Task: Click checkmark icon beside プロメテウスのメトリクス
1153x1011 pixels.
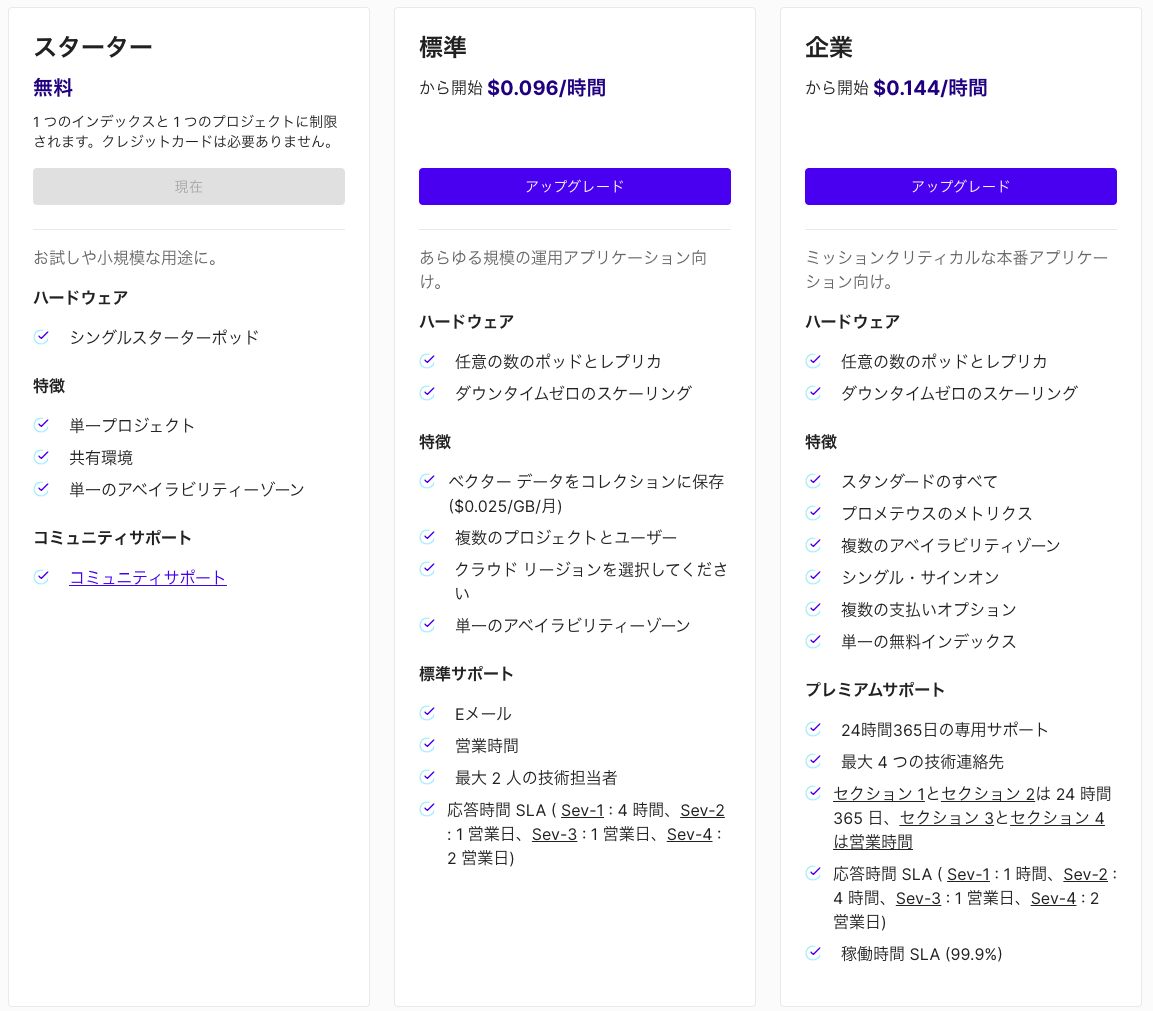Action: tap(814, 512)
